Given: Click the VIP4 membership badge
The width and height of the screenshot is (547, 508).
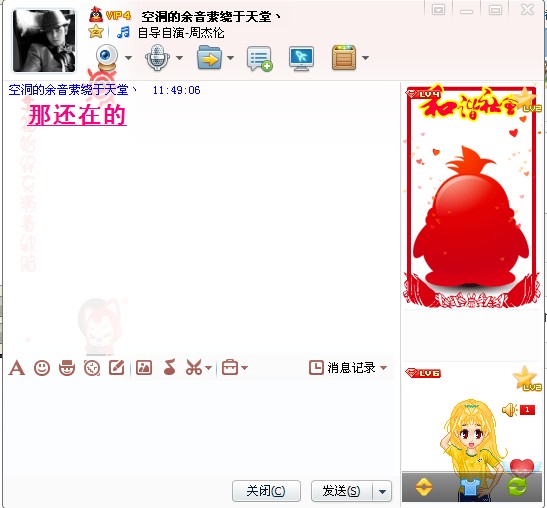Looking at the screenshot, I should [118, 16].
